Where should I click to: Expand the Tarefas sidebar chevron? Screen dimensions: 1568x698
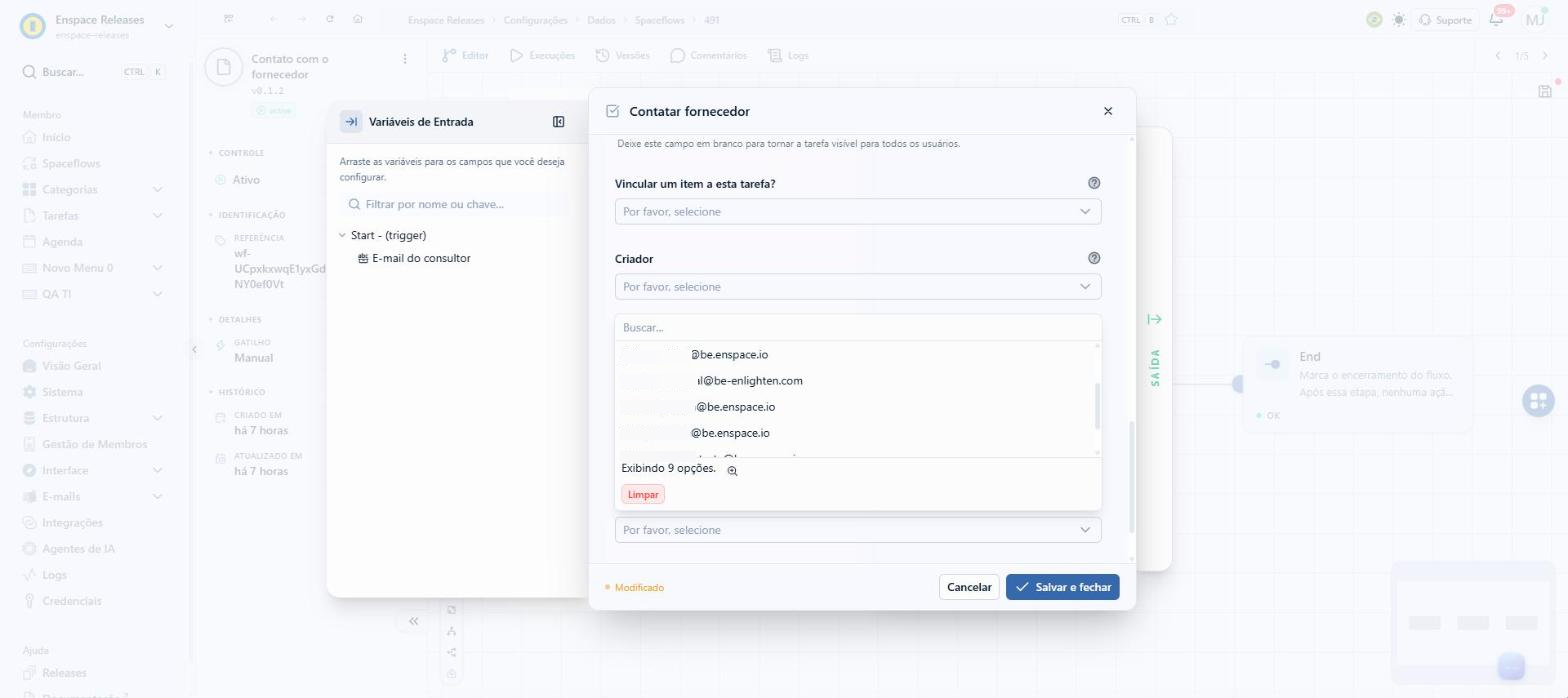[x=157, y=215]
